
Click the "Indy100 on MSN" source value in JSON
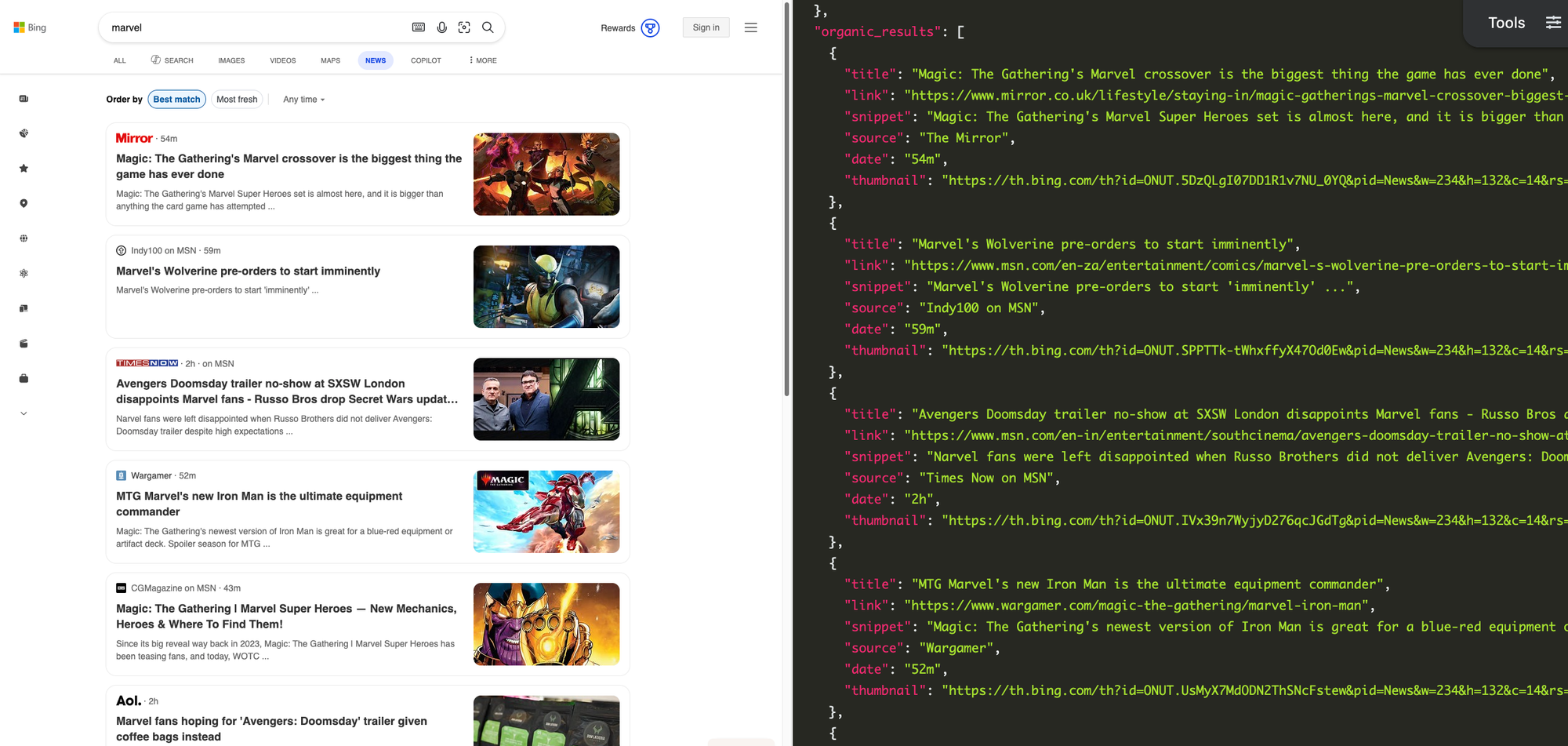point(978,308)
